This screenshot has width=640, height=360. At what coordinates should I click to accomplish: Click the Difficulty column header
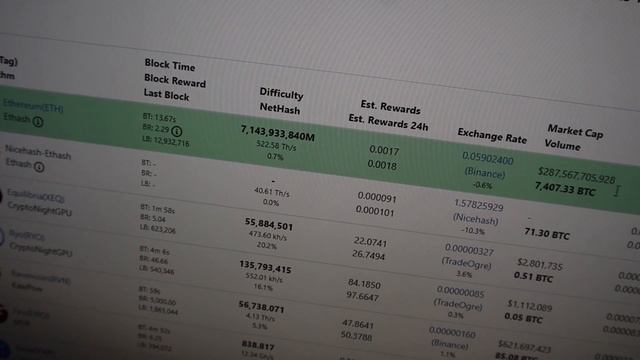coord(281,93)
